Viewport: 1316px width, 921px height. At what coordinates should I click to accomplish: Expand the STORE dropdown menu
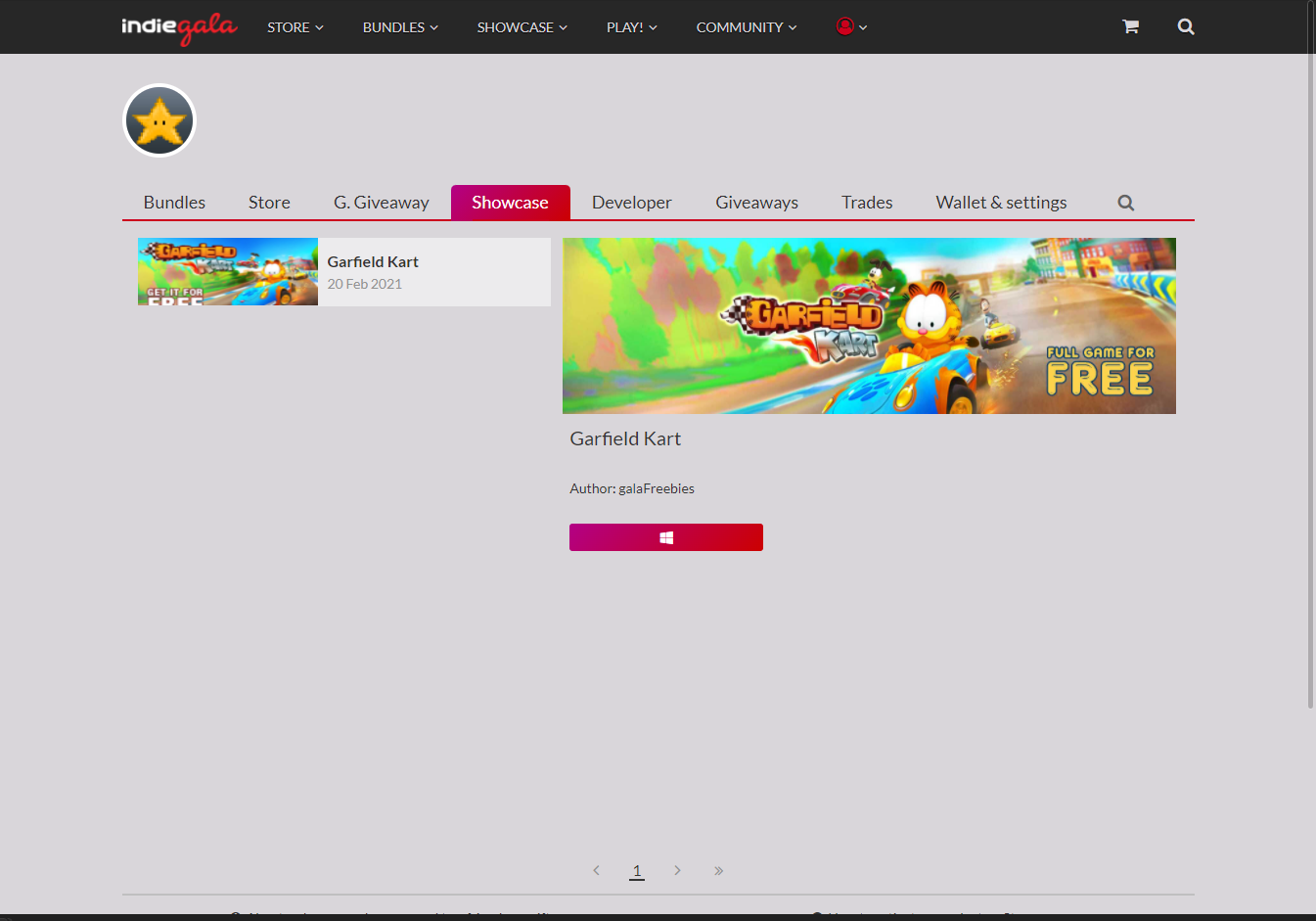295,27
